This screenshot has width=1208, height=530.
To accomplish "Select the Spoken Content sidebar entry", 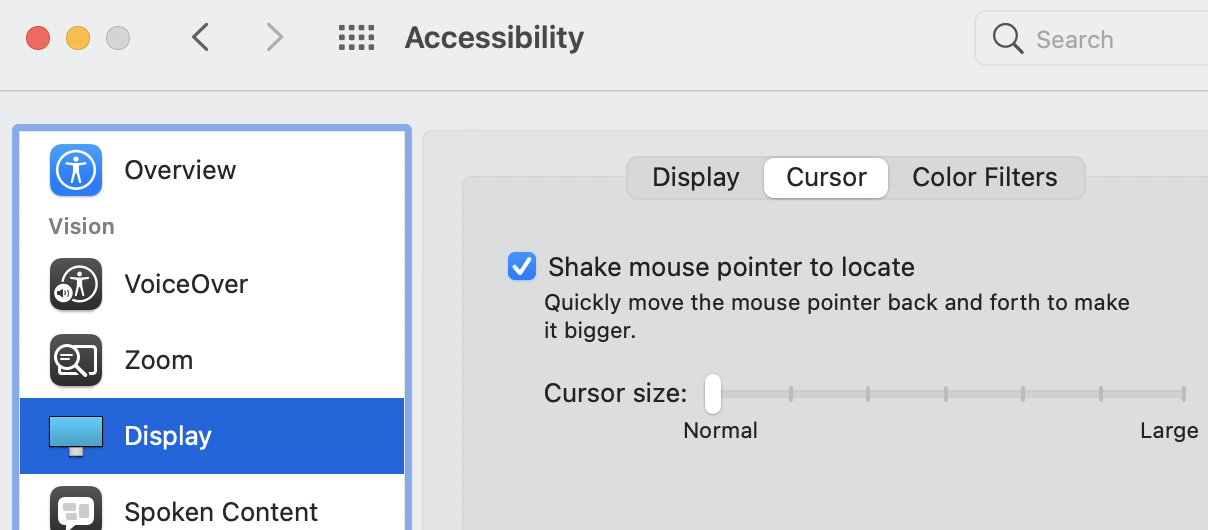I will coord(221,512).
